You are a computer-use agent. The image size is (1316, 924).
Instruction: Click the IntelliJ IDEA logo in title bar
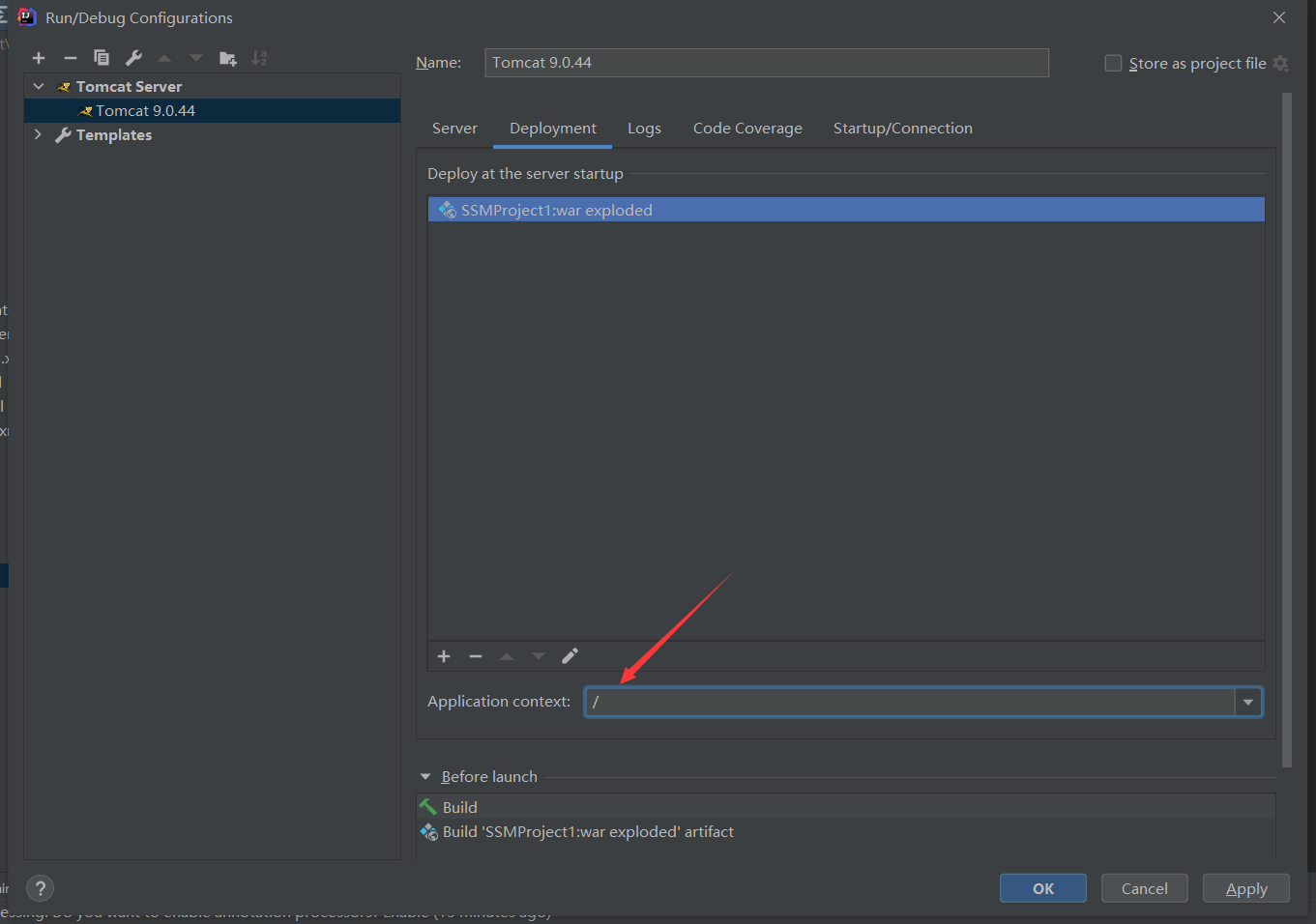point(26,17)
